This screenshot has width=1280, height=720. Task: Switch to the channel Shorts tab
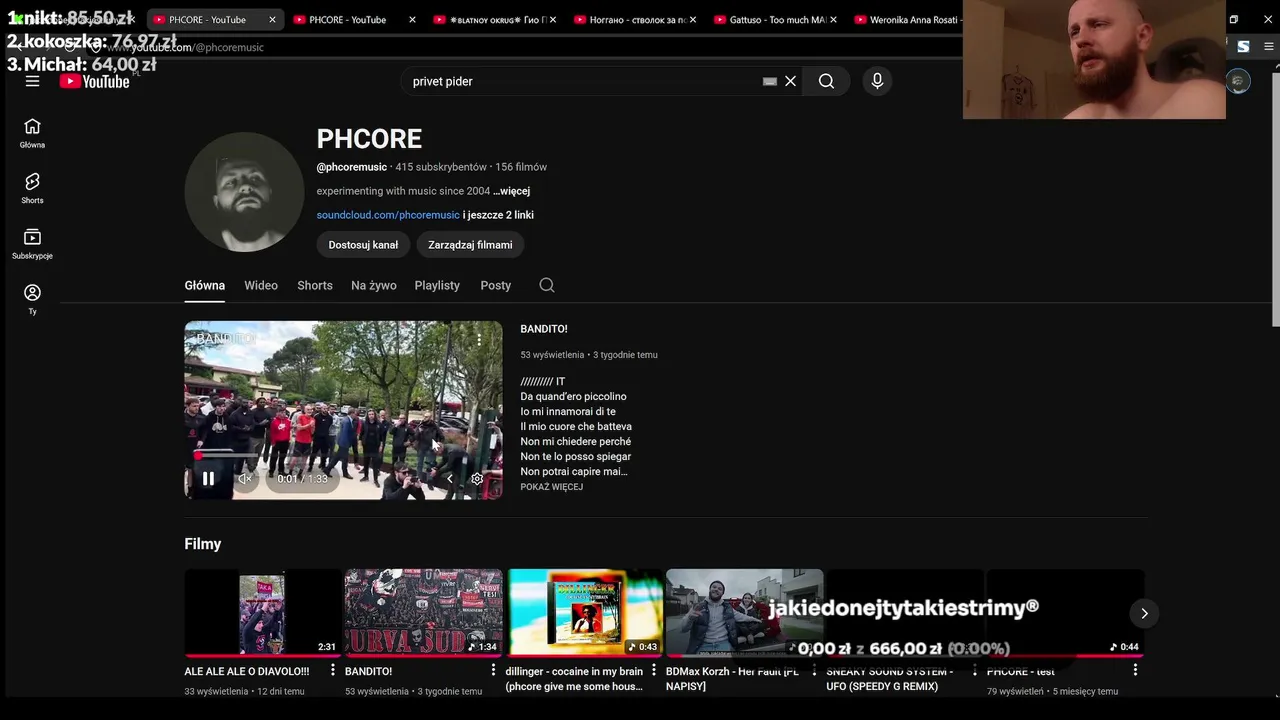click(315, 285)
